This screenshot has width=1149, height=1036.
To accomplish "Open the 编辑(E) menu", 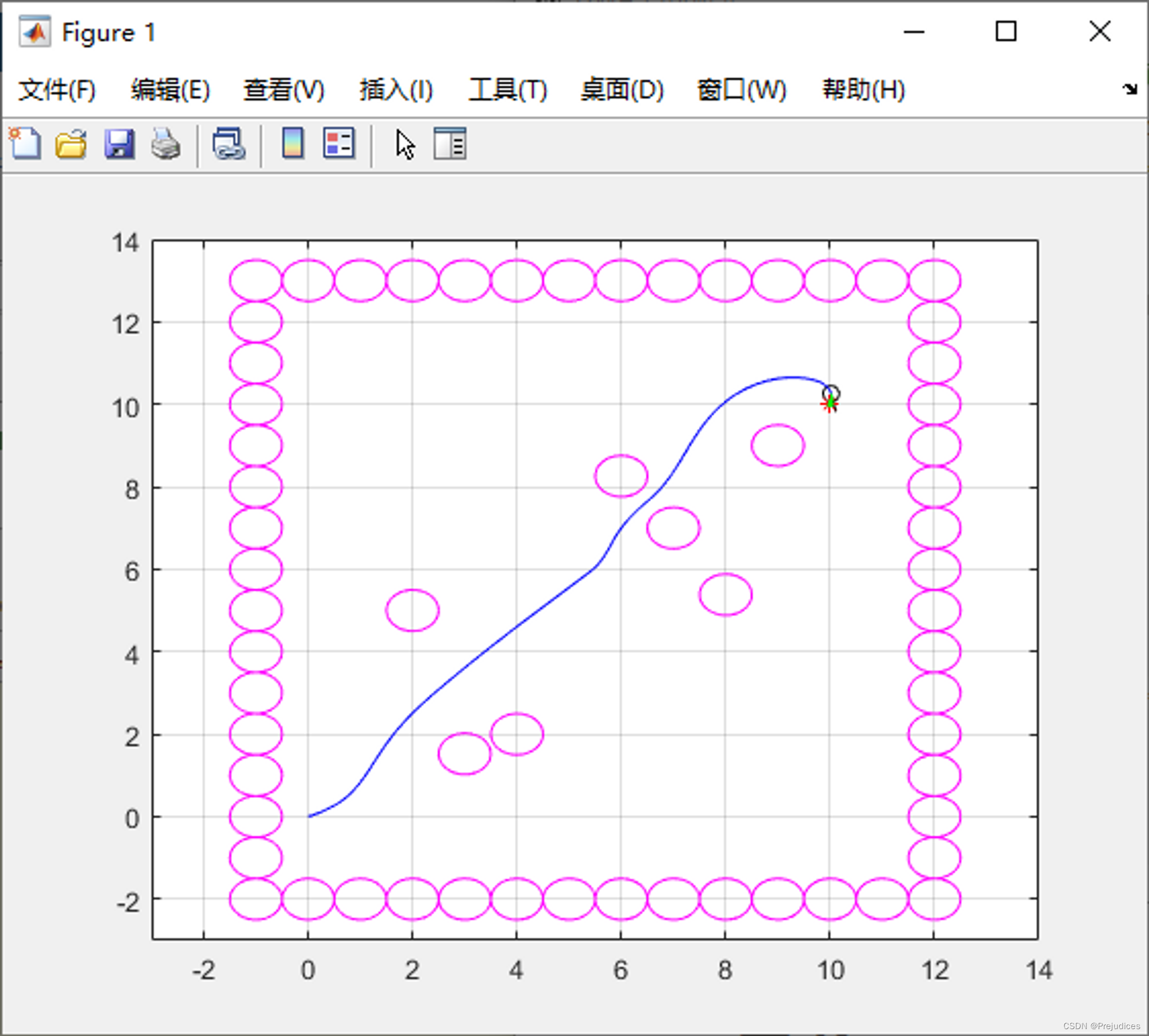I will click(170, 90).
